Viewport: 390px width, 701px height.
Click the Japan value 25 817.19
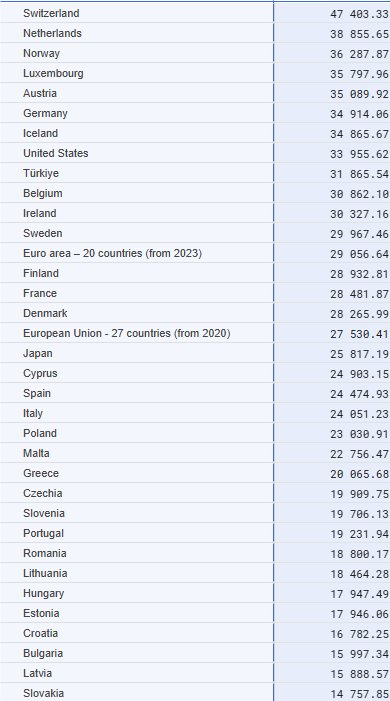[x=360, y=354]
